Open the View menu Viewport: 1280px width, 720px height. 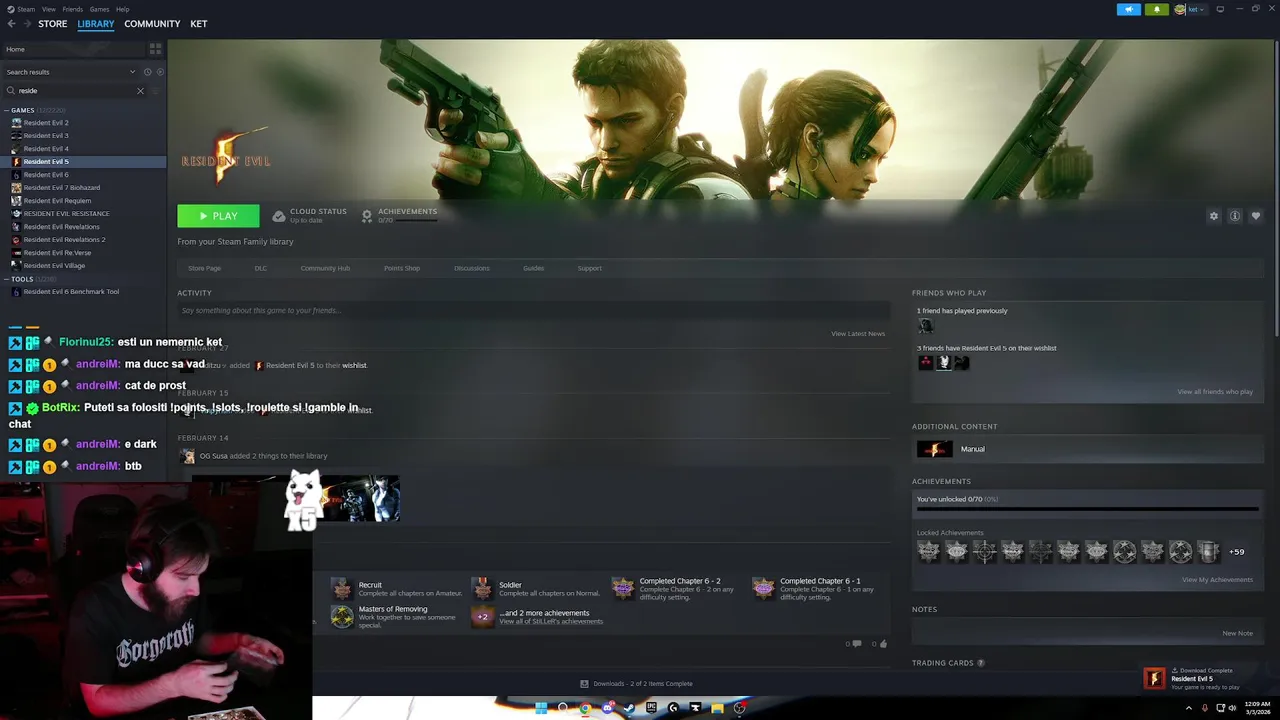[48, 9]
